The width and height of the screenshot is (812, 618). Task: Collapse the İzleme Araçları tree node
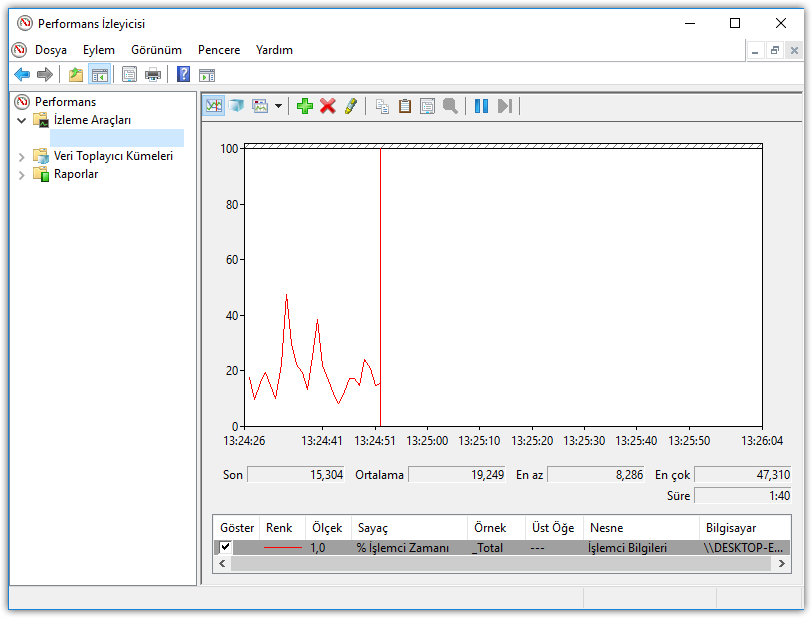point(22,121)
